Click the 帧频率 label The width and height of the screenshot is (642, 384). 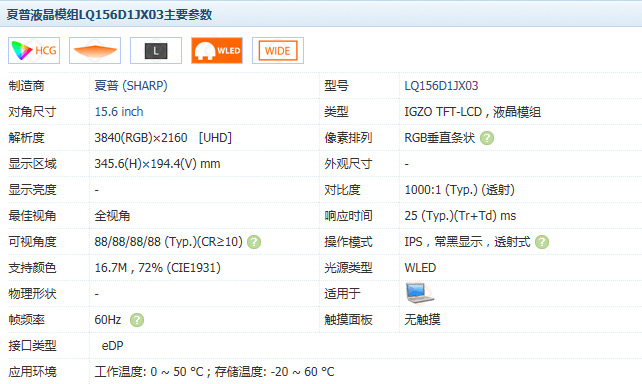coord(27,320)
